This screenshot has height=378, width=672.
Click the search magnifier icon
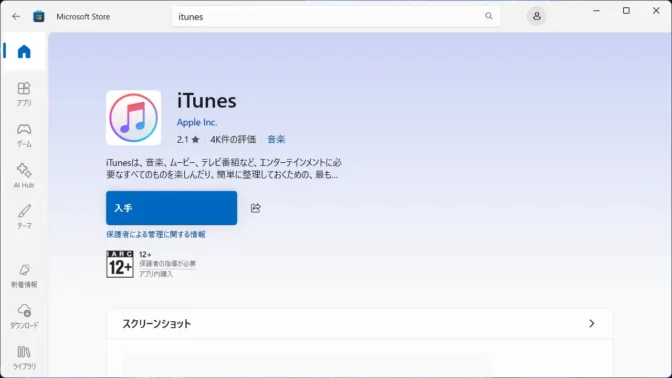click(x=489, y=16)
